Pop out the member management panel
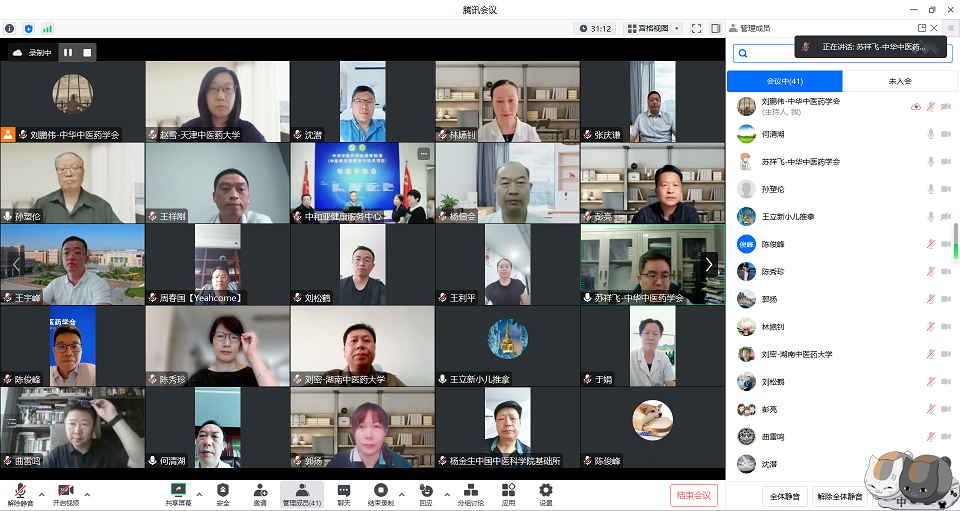960x511 pixels. click(x=922, y=28)
